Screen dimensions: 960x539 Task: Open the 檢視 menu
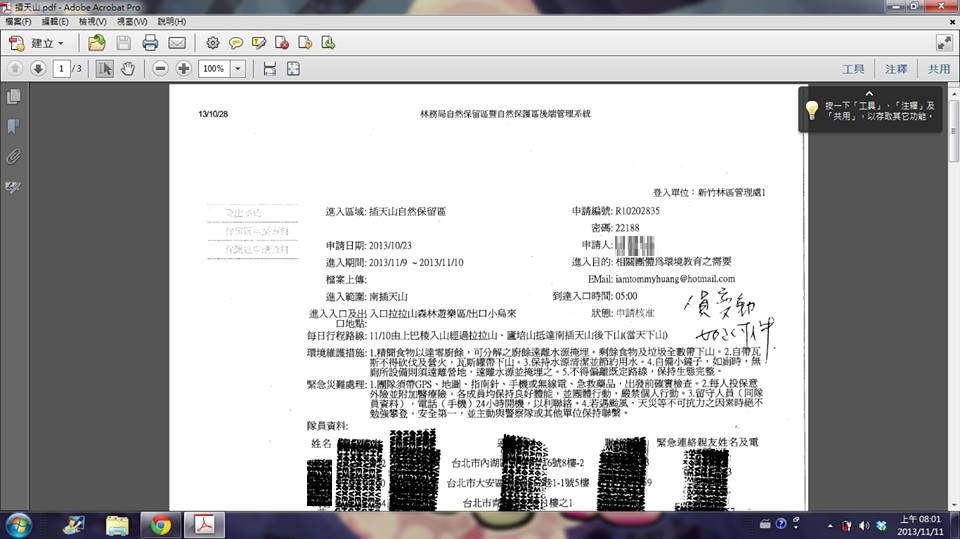point(130,21)
